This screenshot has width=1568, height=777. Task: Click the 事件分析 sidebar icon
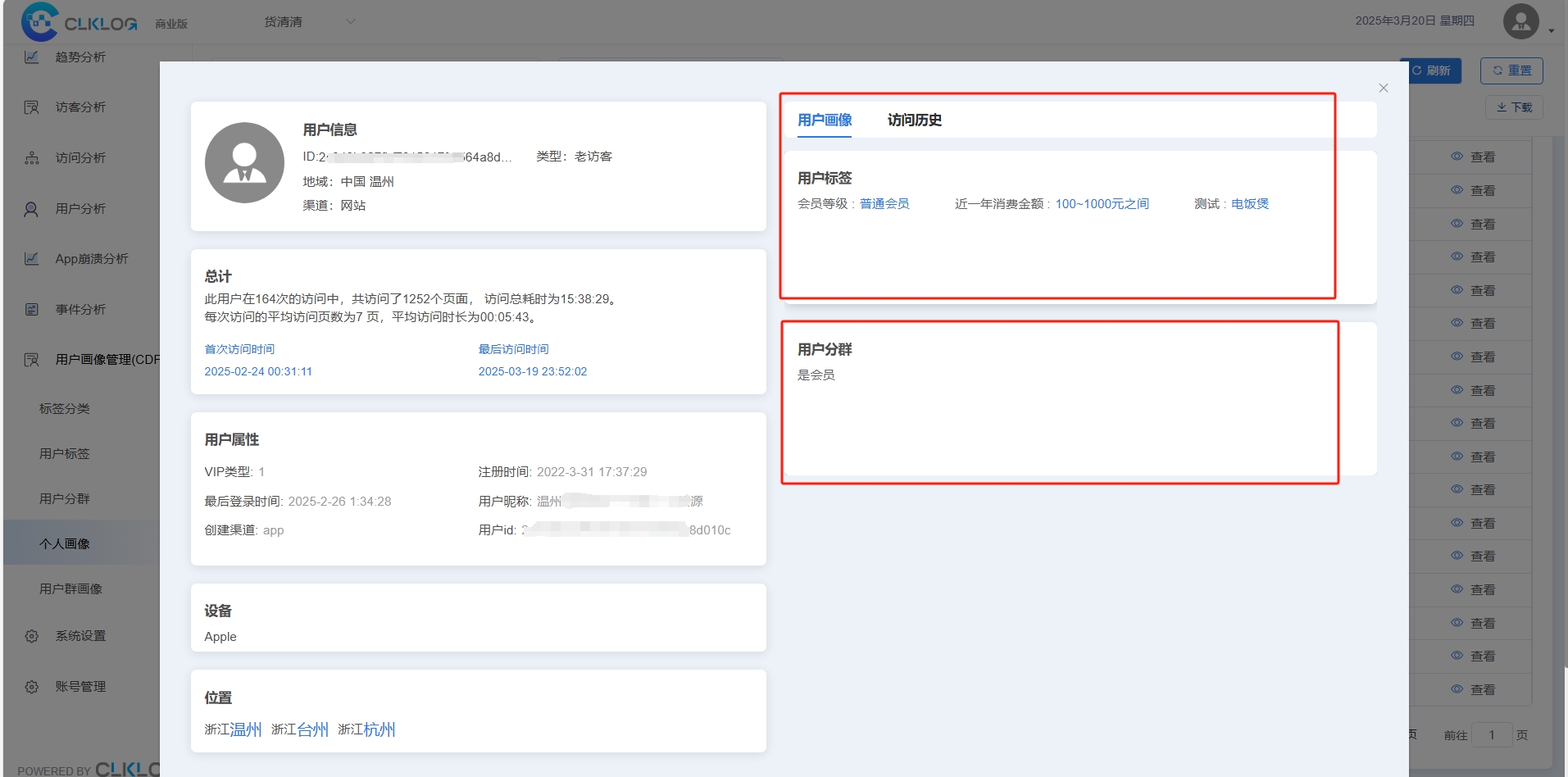31,310
